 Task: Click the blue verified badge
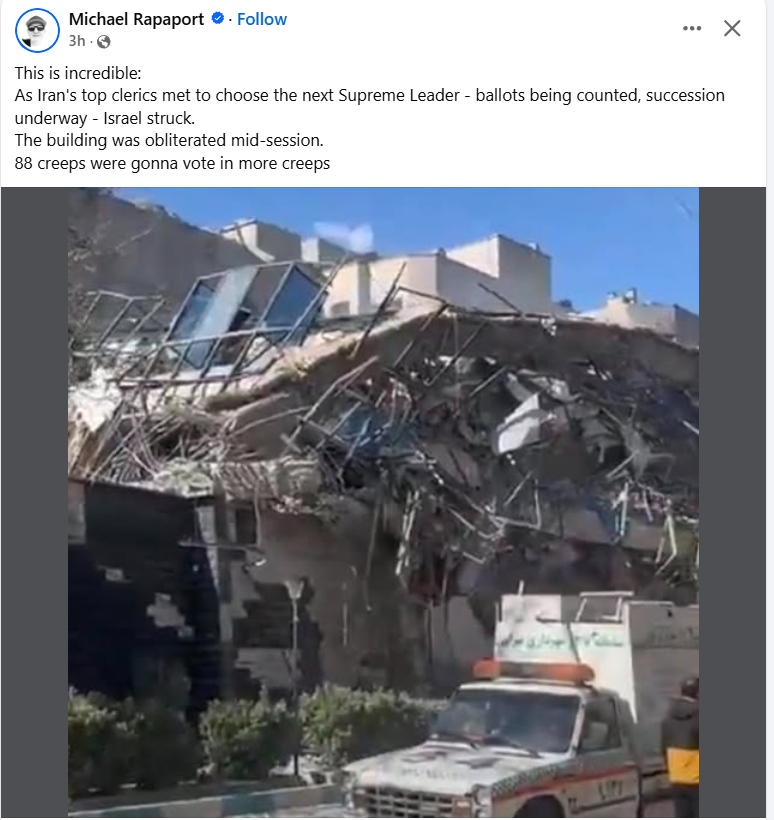pyautogui.click(x=218, y=19)
